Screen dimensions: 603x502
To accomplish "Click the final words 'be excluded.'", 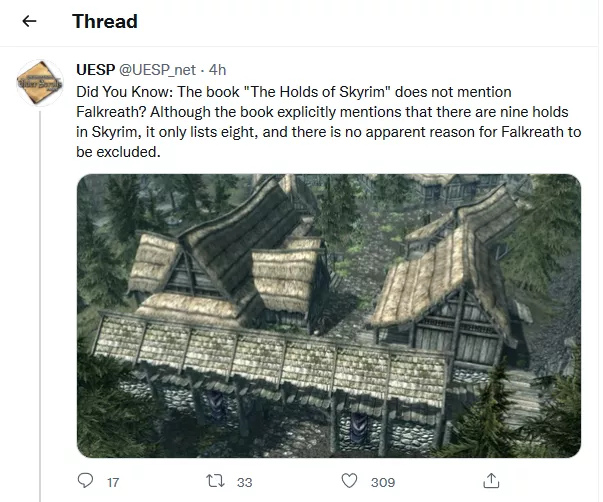I will click(x=118, y=152).
